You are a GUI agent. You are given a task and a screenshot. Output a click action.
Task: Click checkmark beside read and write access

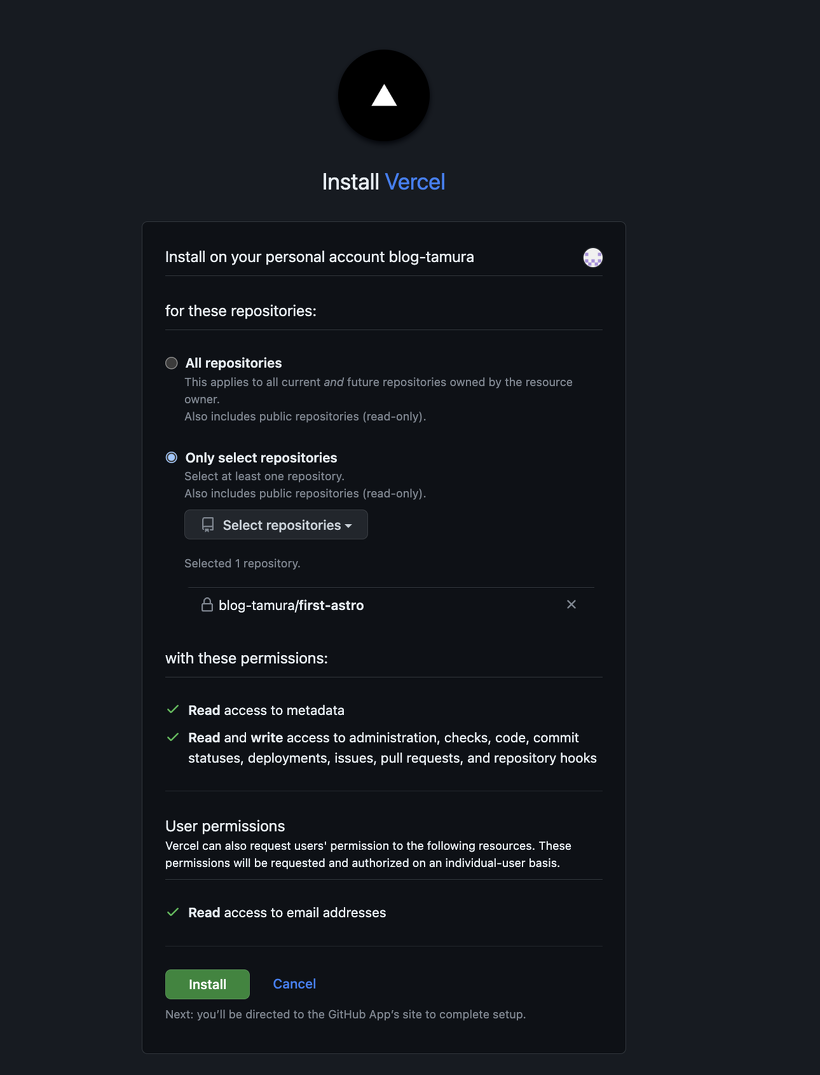[173, 737]
